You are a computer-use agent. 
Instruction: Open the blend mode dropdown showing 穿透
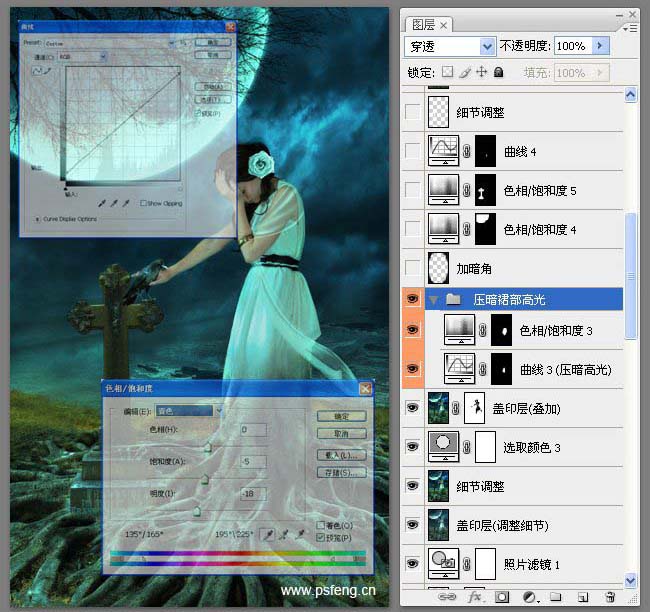[488, 46]
